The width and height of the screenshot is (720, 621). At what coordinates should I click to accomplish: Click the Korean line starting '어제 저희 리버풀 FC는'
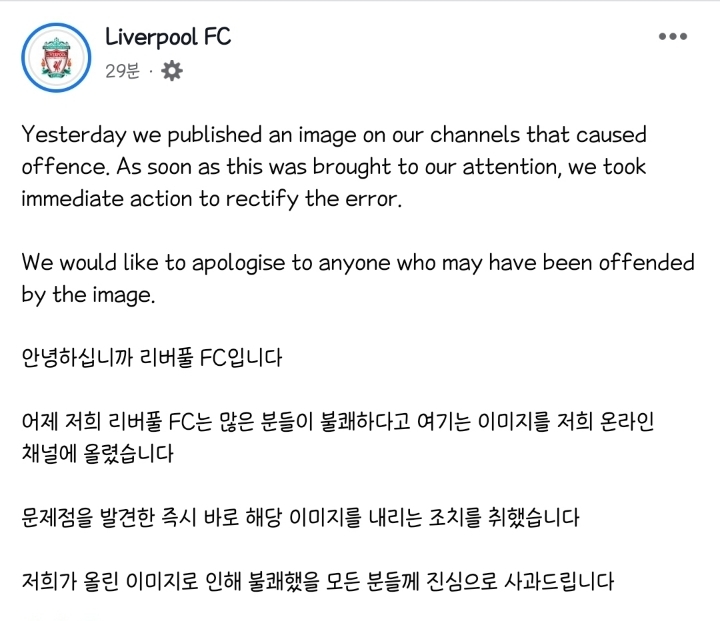338,422
